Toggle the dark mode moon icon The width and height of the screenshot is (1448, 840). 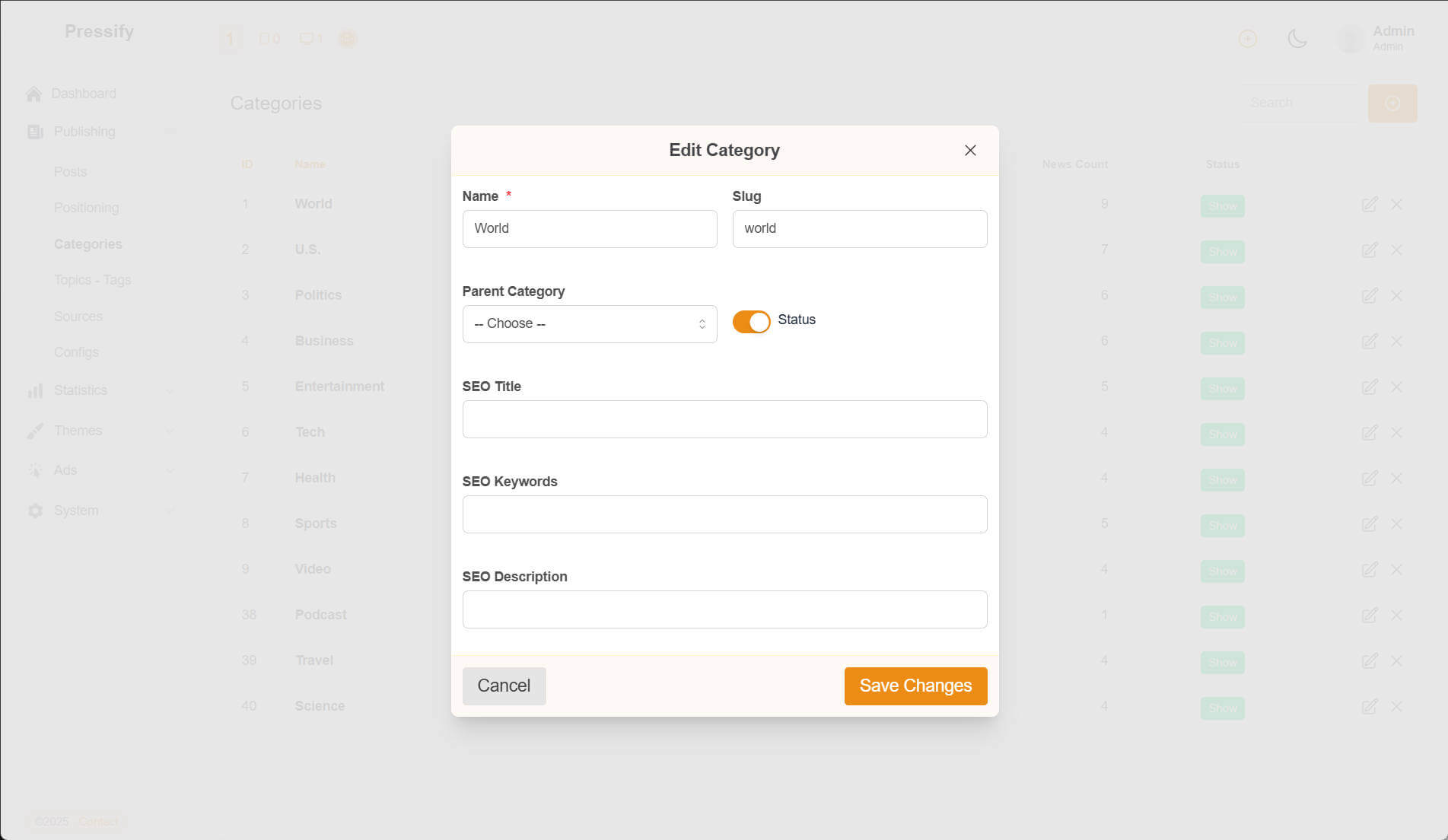[x=1297, y=39]
